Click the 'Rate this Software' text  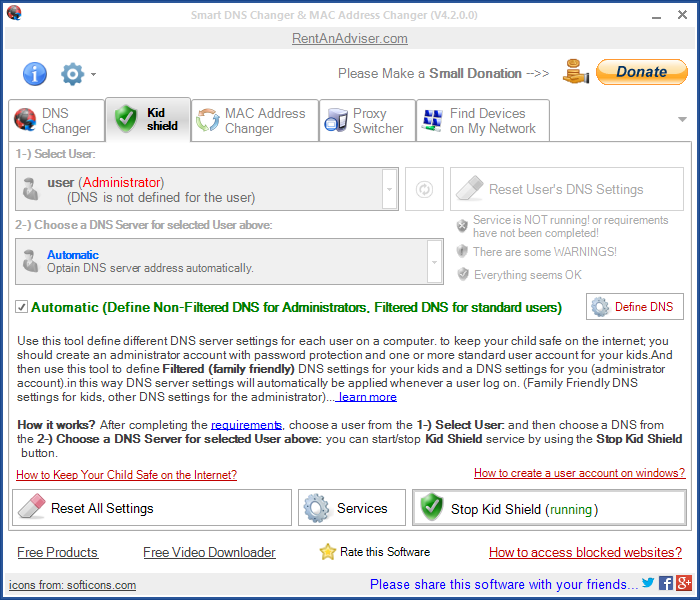click(385, 552)
